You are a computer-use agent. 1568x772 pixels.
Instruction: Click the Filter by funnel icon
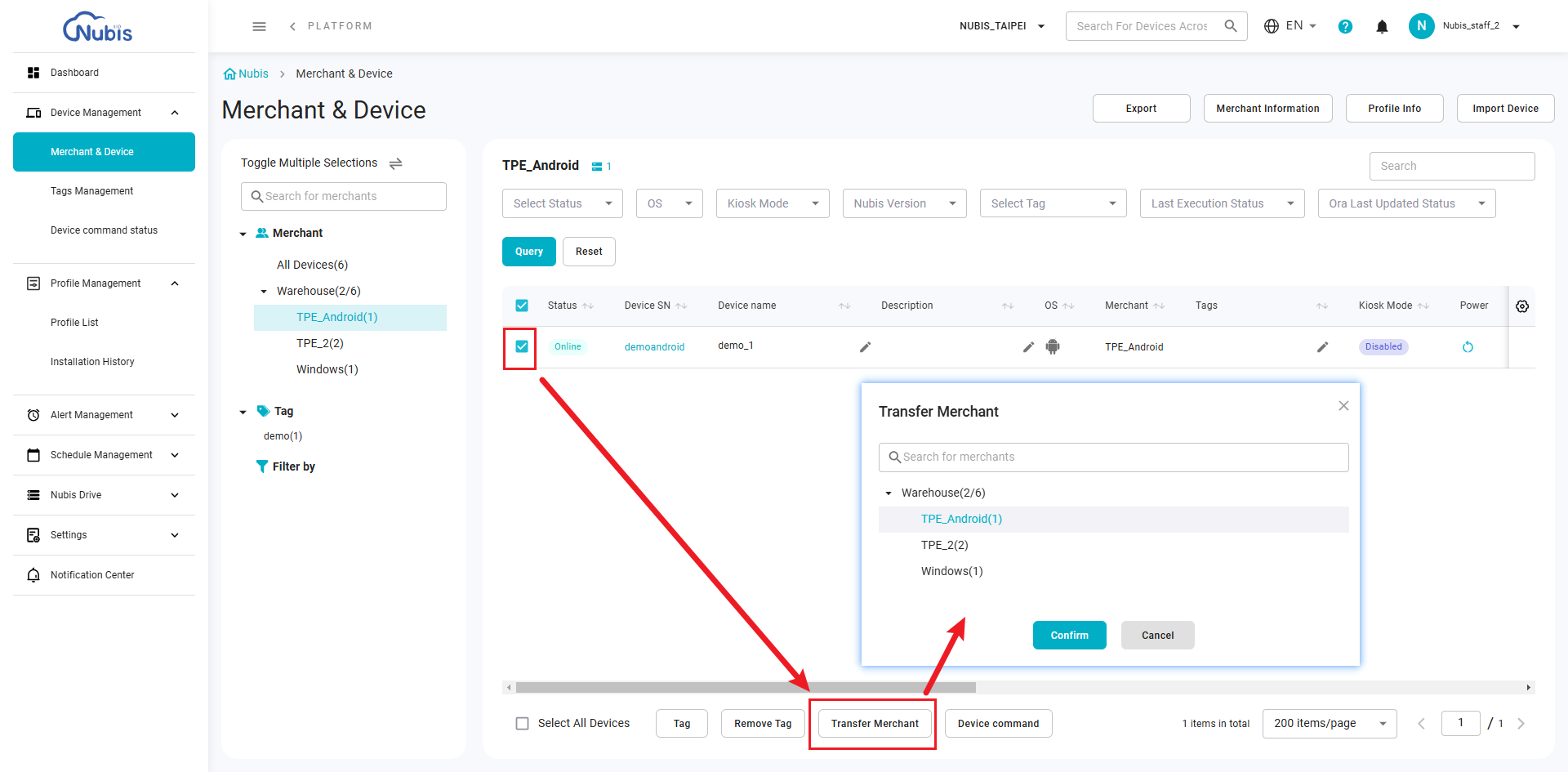261,466
